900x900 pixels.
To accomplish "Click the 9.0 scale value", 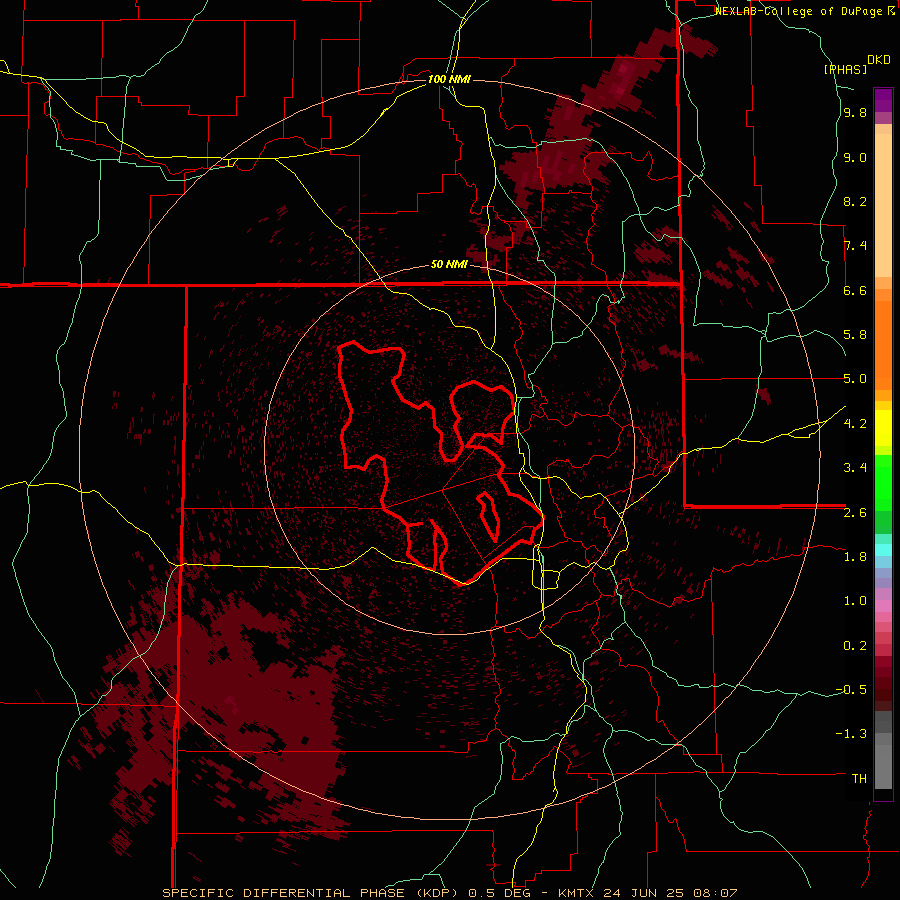I will click(855, 158).
